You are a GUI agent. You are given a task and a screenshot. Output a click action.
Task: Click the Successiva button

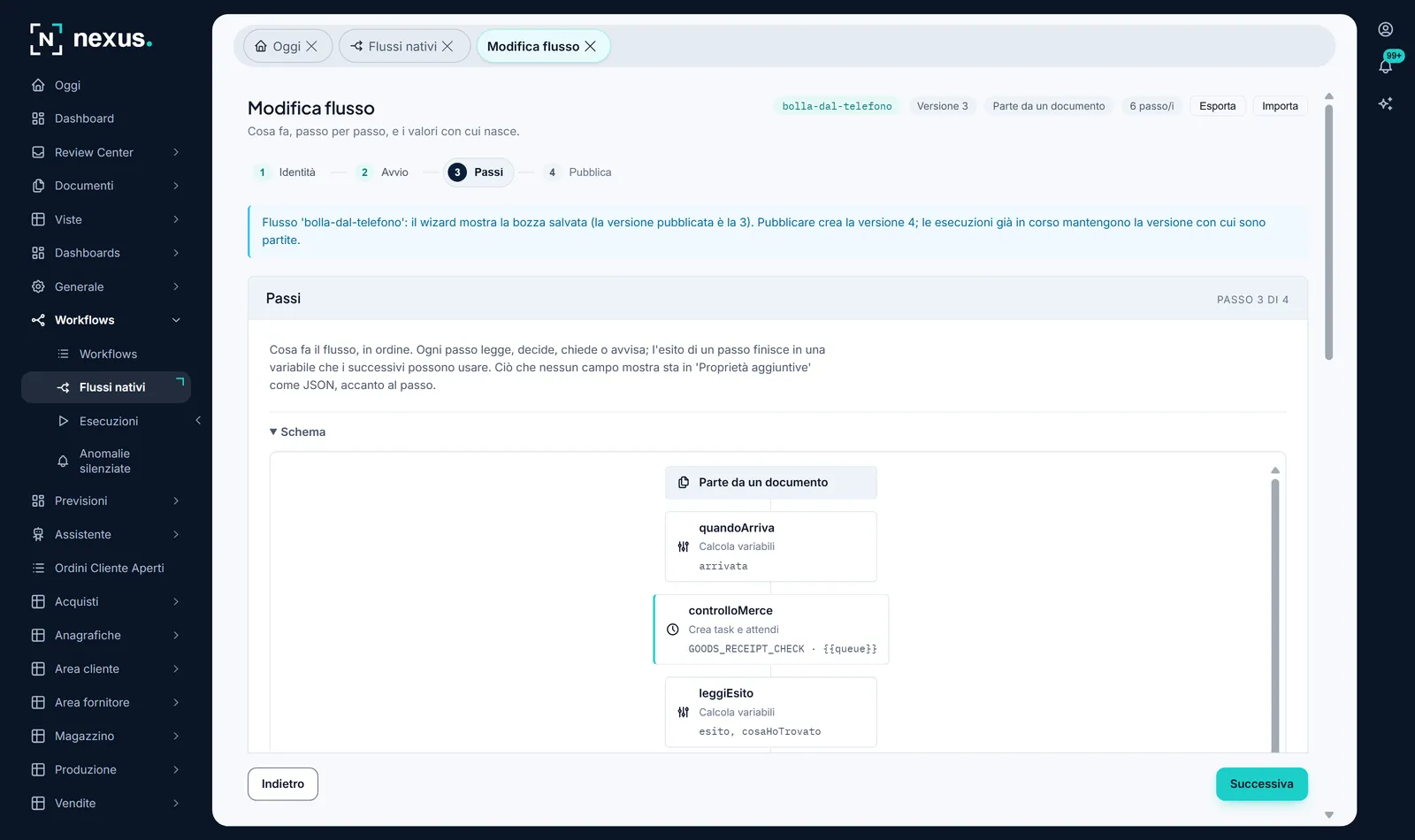coord(1262,784)
